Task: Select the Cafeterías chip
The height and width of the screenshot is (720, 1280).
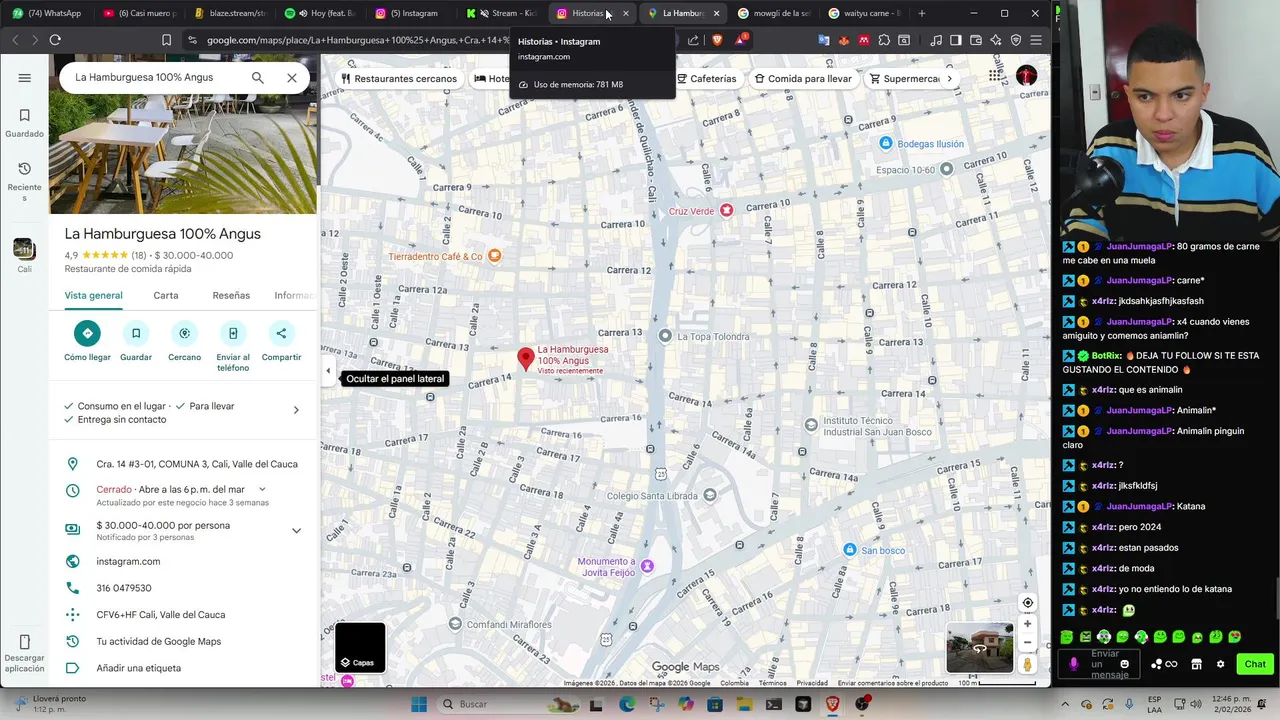Action: click(706, 78)
